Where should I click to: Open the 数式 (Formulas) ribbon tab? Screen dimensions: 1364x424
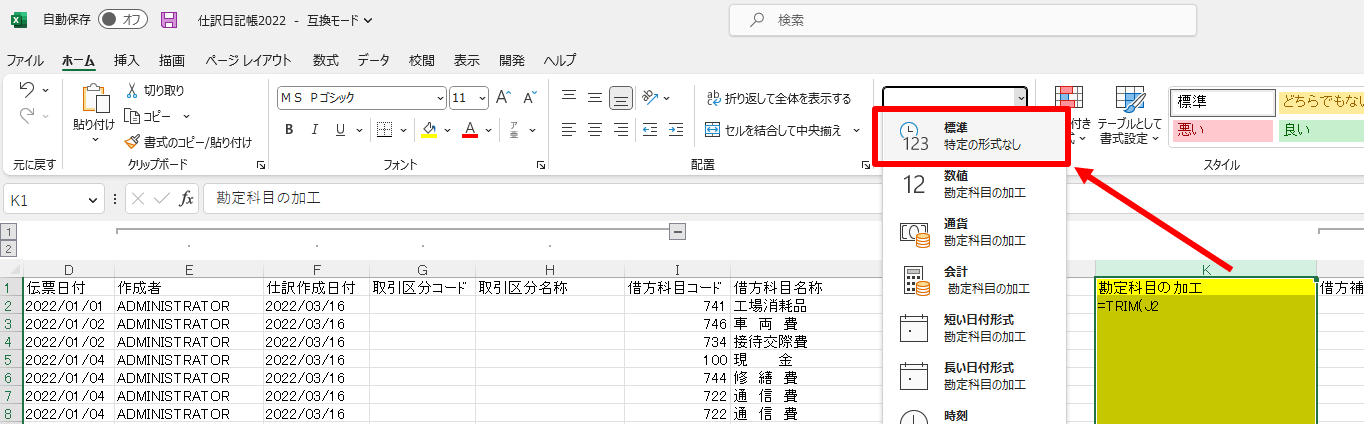click(326, 60)
